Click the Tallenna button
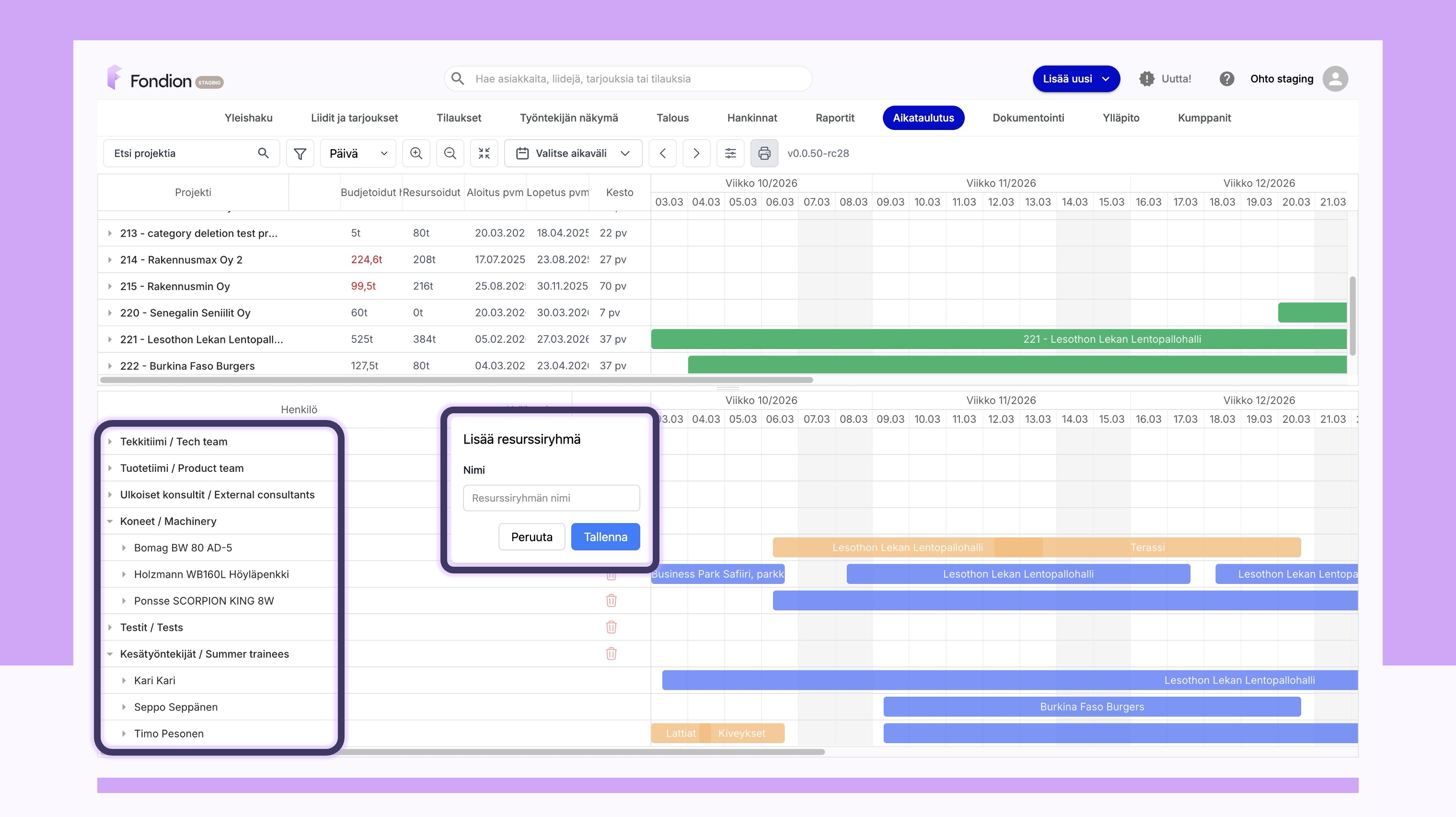 pyautogui.click(x=605, y=537)
